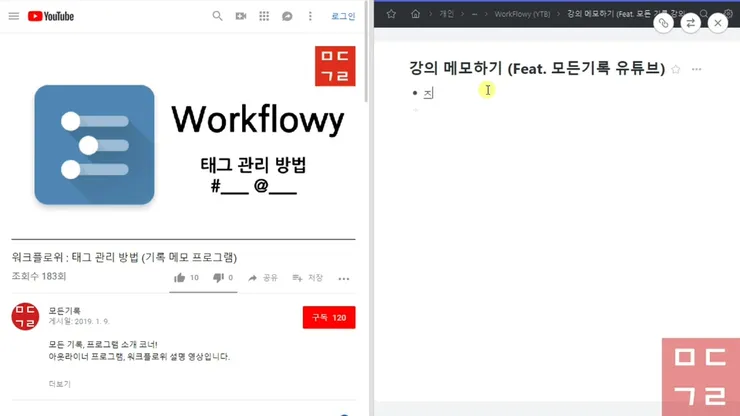Click the video title 워크플로위 : 태그 관리 방법
This screenshot has height=416, width=740.
point(124,257)
